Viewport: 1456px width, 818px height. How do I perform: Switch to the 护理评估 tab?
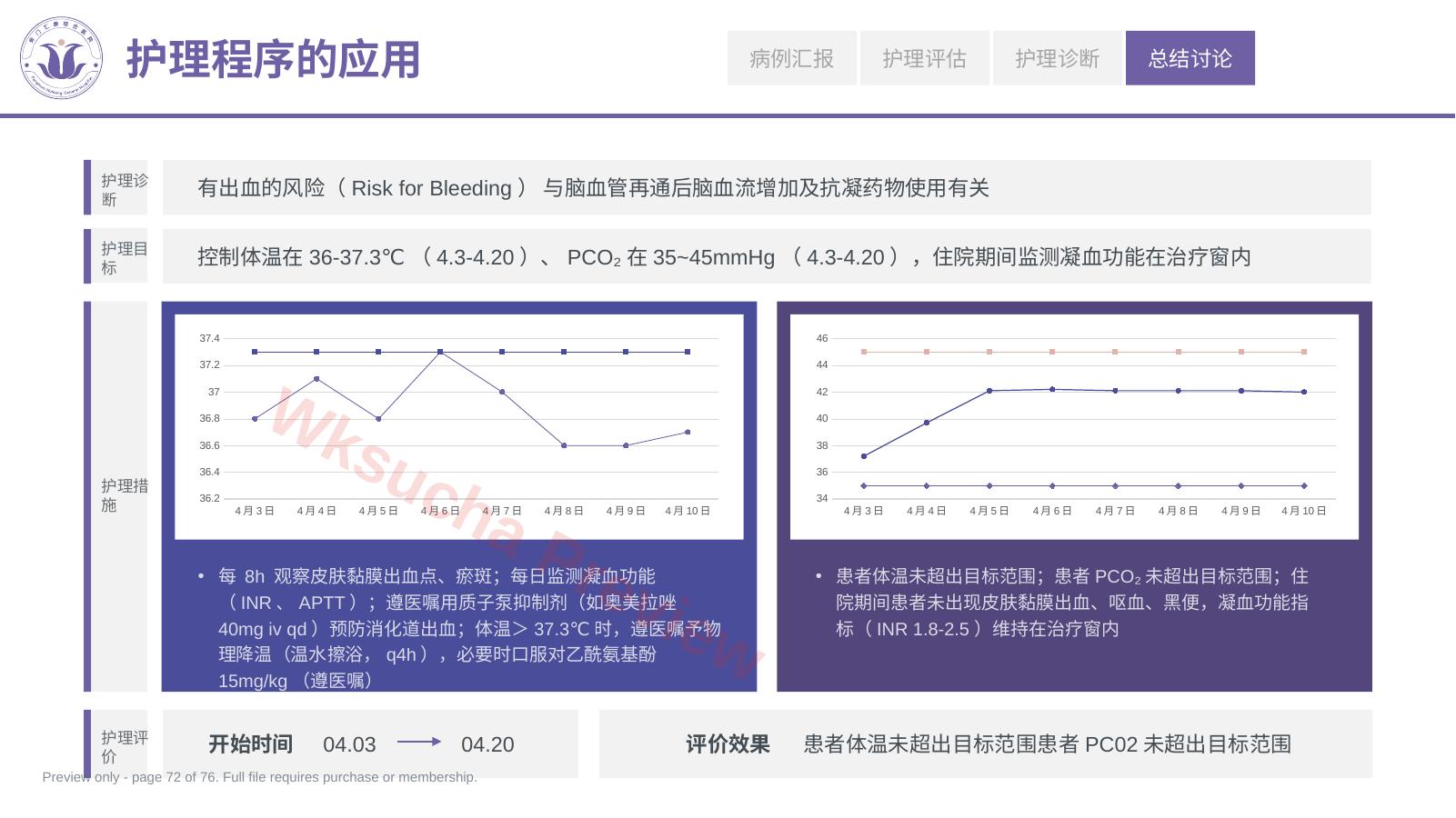click(x=925, y=58)
